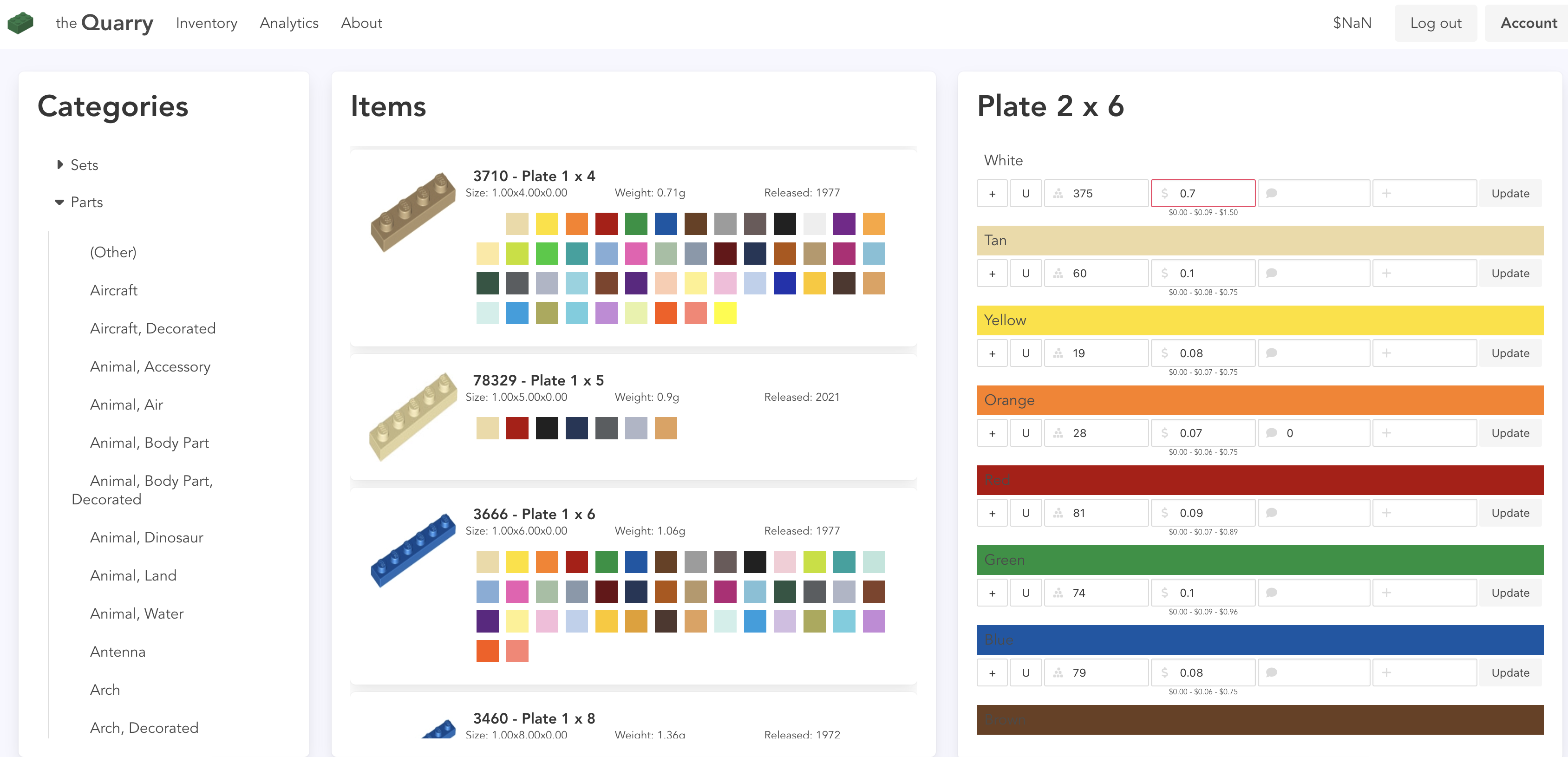Viewport: 1568px width, 757px height.
Task: Click the plus button in White row
Action: point(992,194)
